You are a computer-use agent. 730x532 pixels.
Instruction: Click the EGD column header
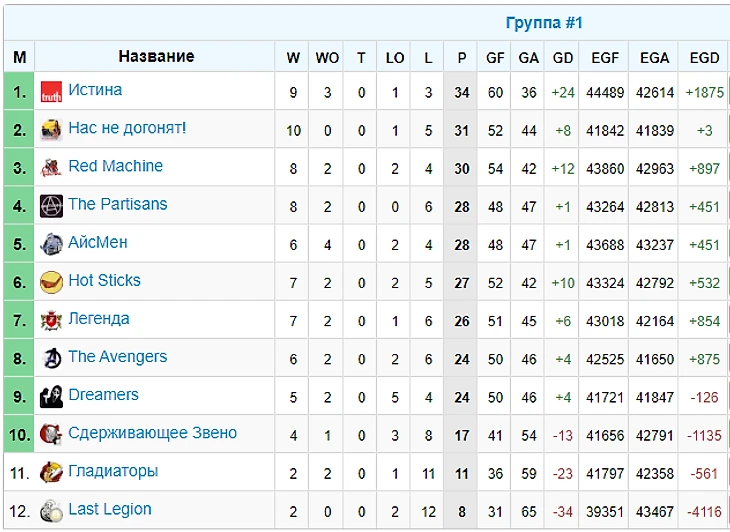pyautogui.click(x=704, y=58)
